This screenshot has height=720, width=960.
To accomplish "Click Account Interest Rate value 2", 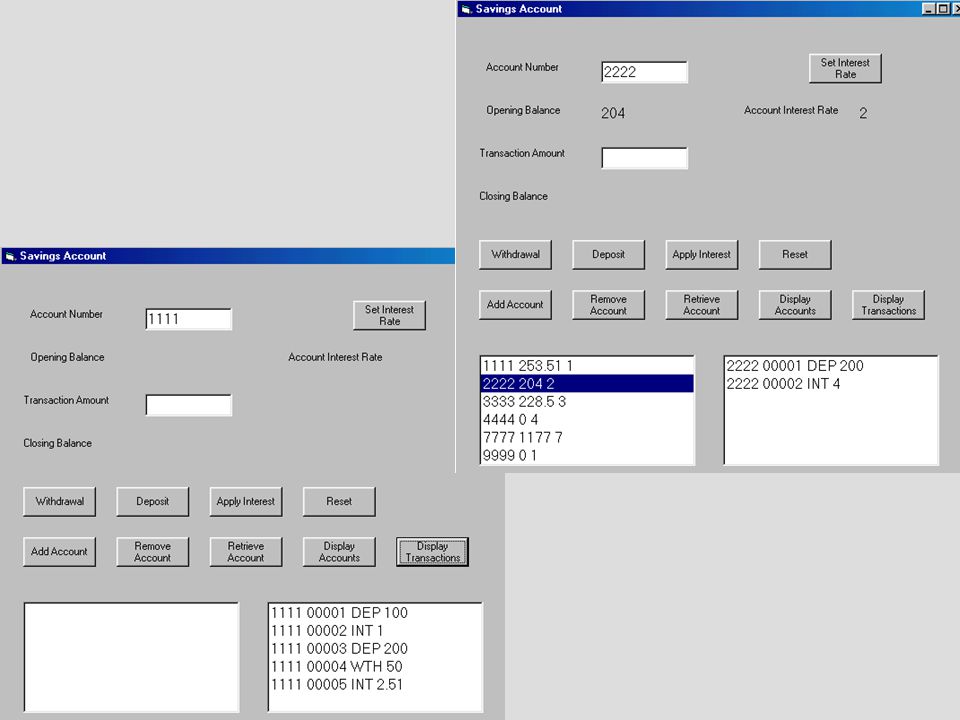I will pyautogui.click(x=863, y=113).
